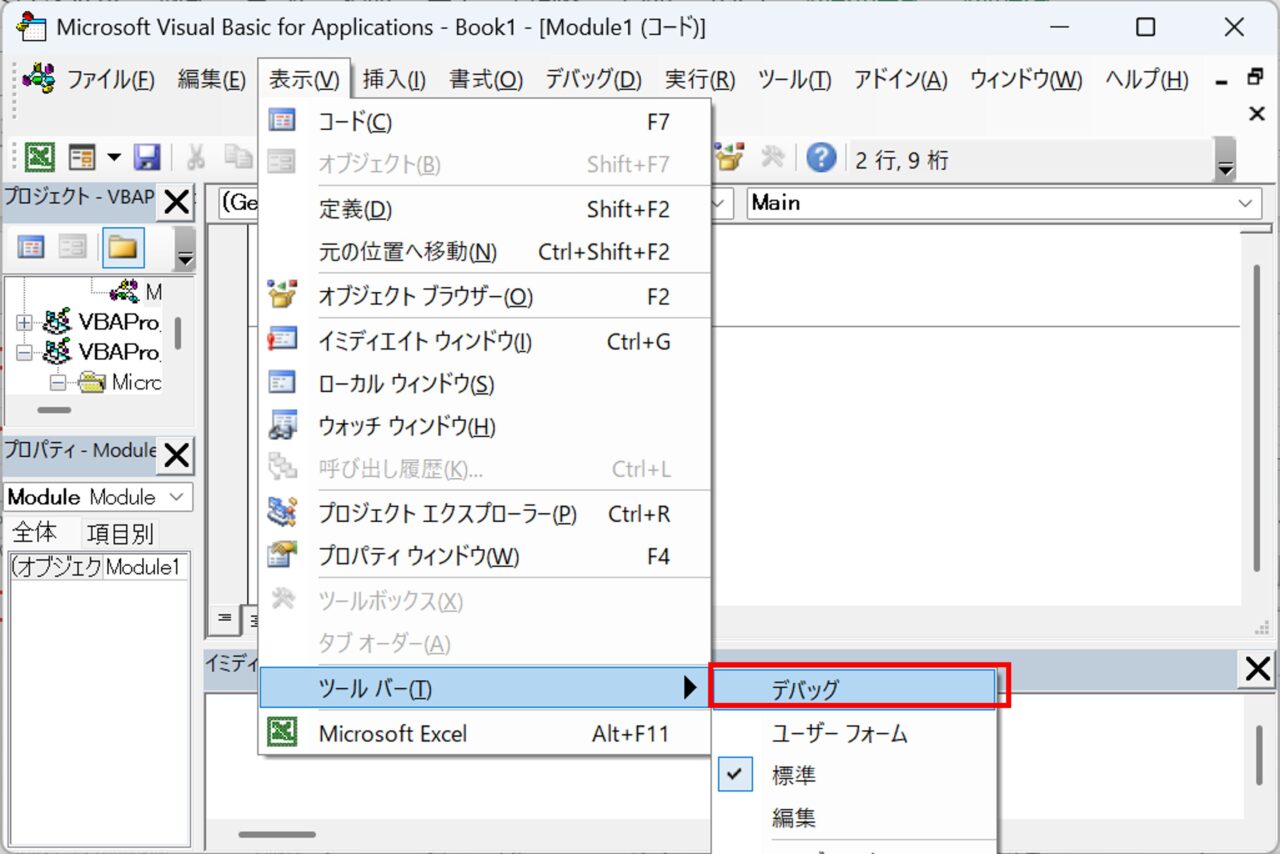Open the ファイル(F) menu

pos(110,79)
